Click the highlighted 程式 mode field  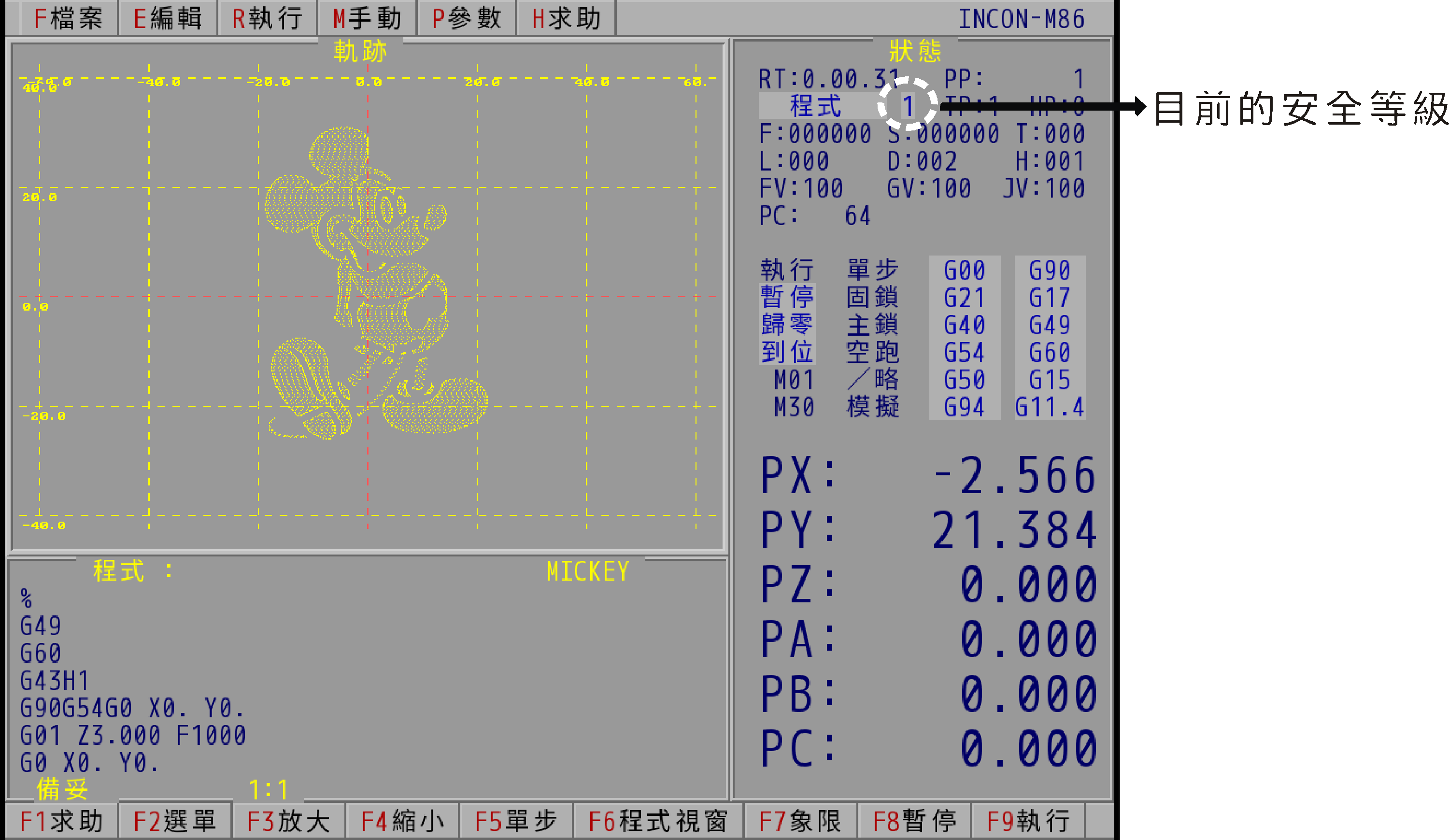816,106
